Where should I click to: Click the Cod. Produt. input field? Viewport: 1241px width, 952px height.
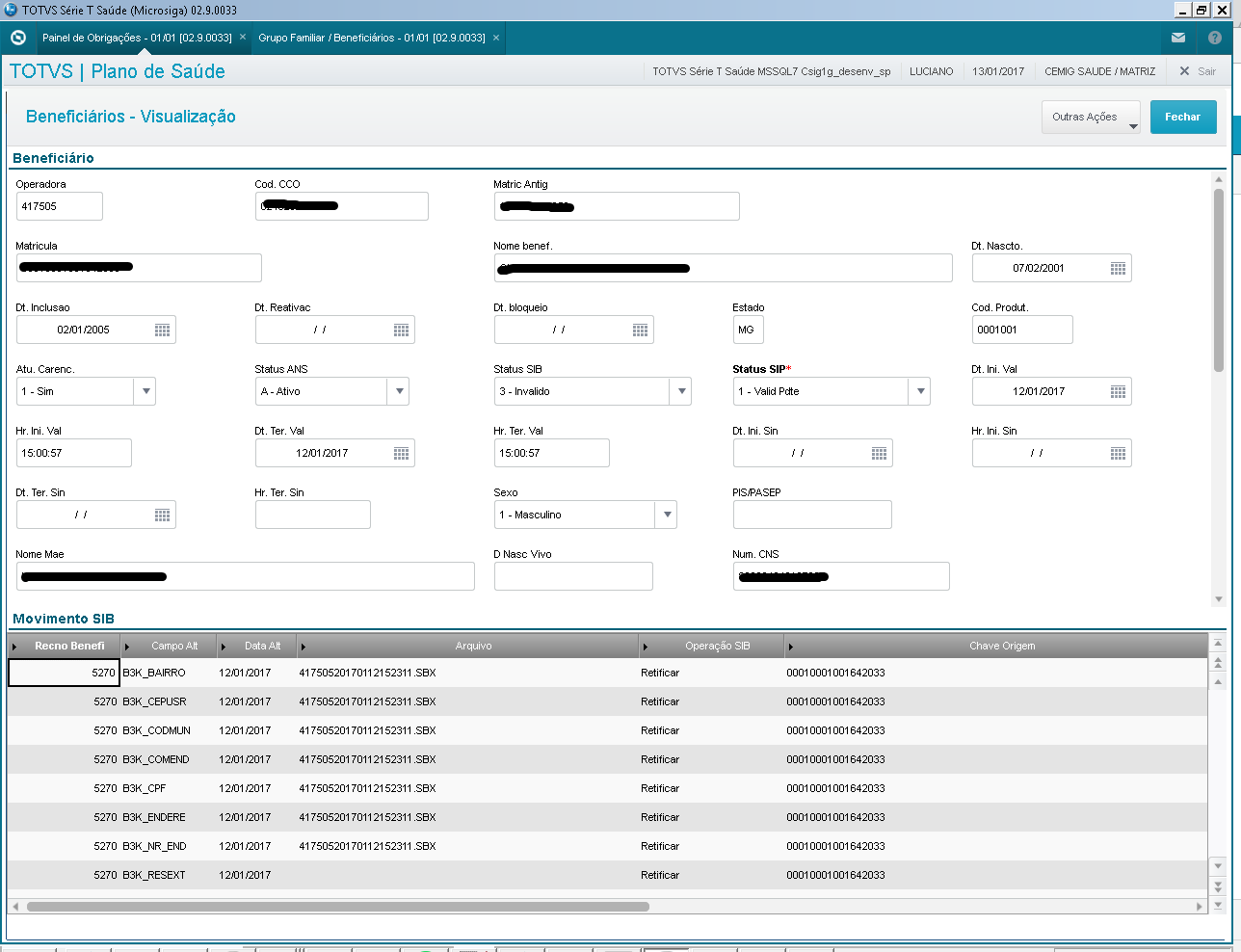[1022, 330]
